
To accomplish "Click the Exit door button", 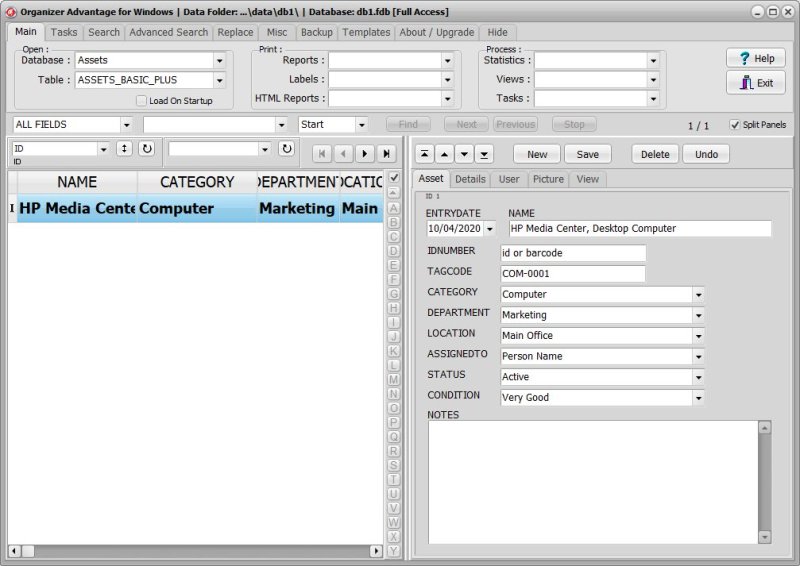I will coord(756,83).
